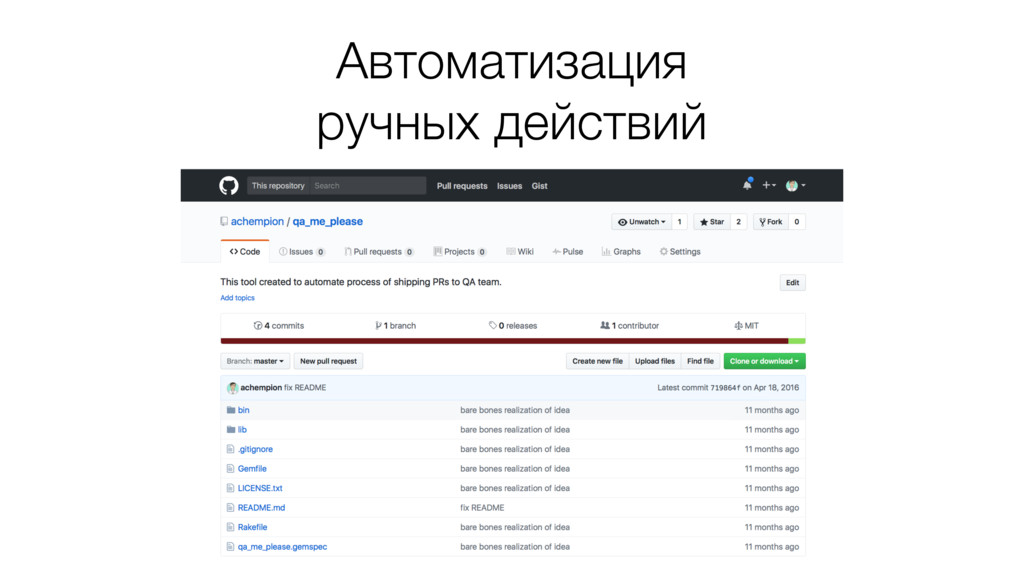Open the lib folder

(x=242, y=430)
